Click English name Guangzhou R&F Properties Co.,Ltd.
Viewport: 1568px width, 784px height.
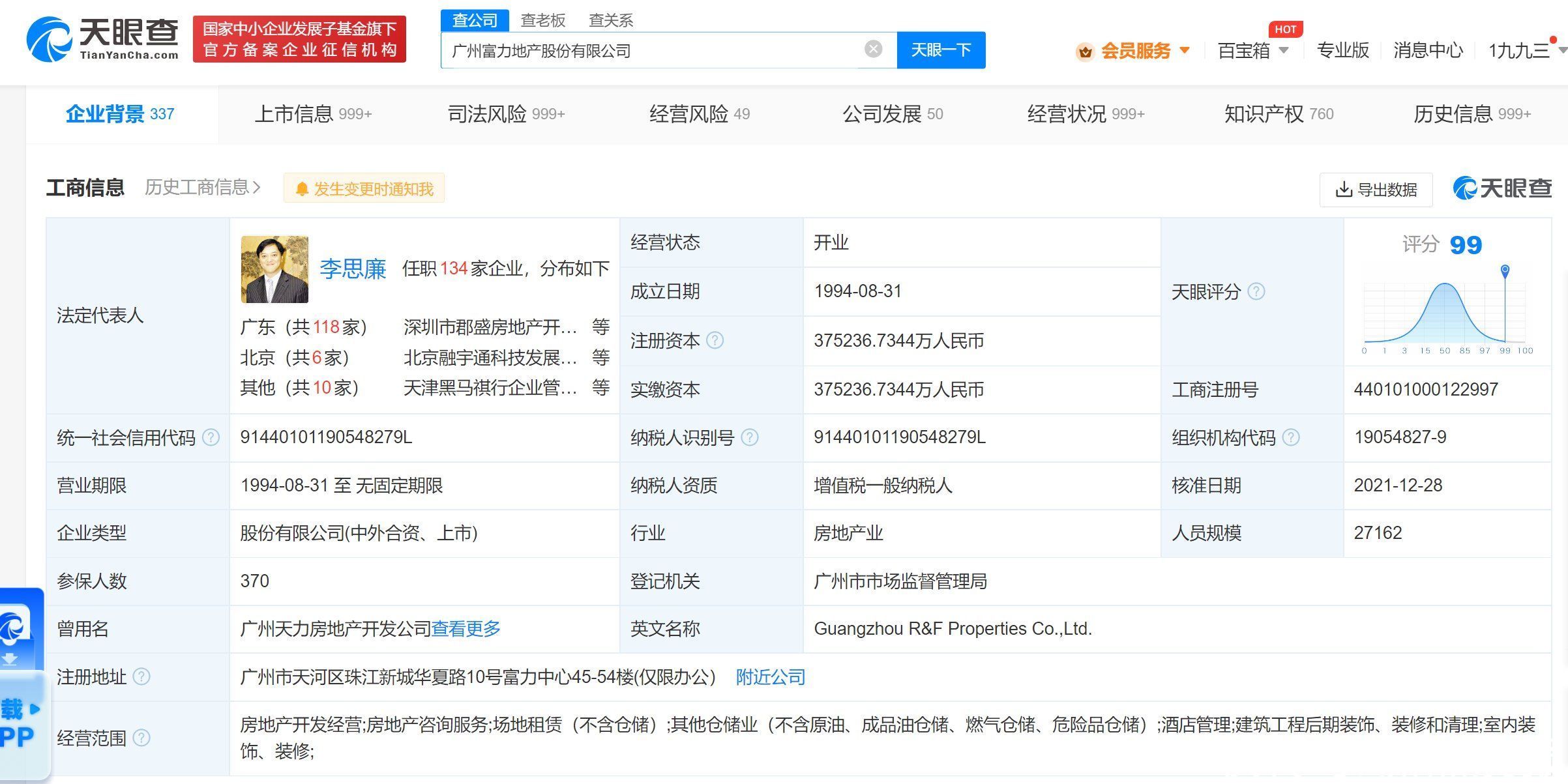(x=953, y=629)
